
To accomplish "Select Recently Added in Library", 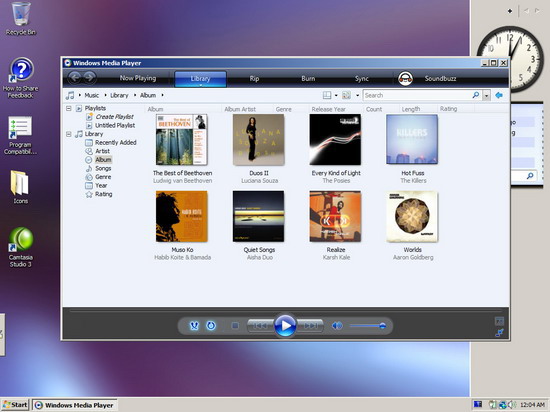I will coord(116,142).
